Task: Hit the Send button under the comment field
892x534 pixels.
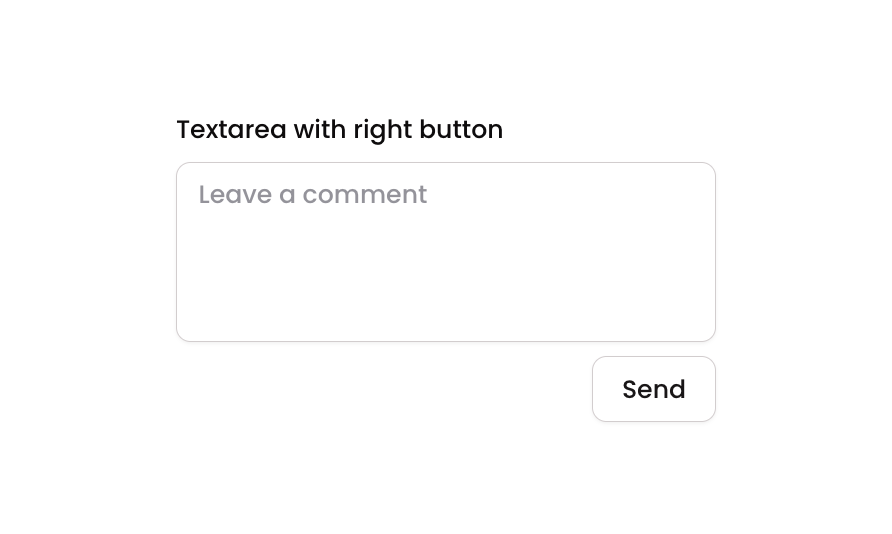Action: tap(653, 389)
